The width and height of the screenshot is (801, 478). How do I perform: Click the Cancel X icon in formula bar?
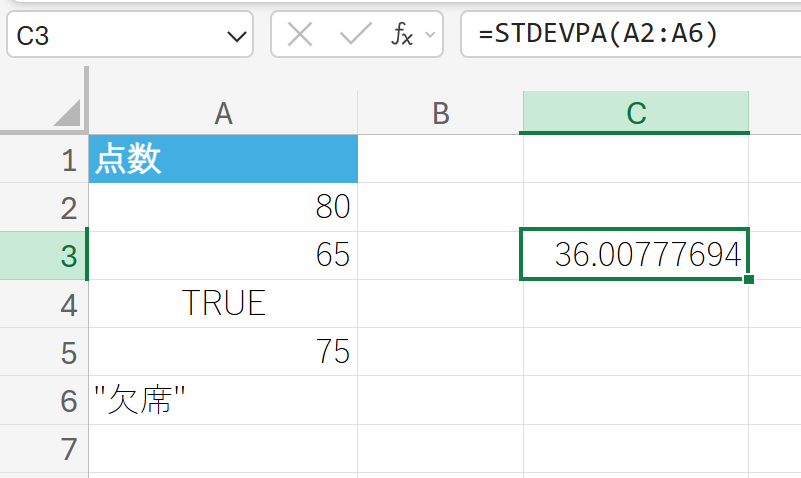click(x=300, y=36)
